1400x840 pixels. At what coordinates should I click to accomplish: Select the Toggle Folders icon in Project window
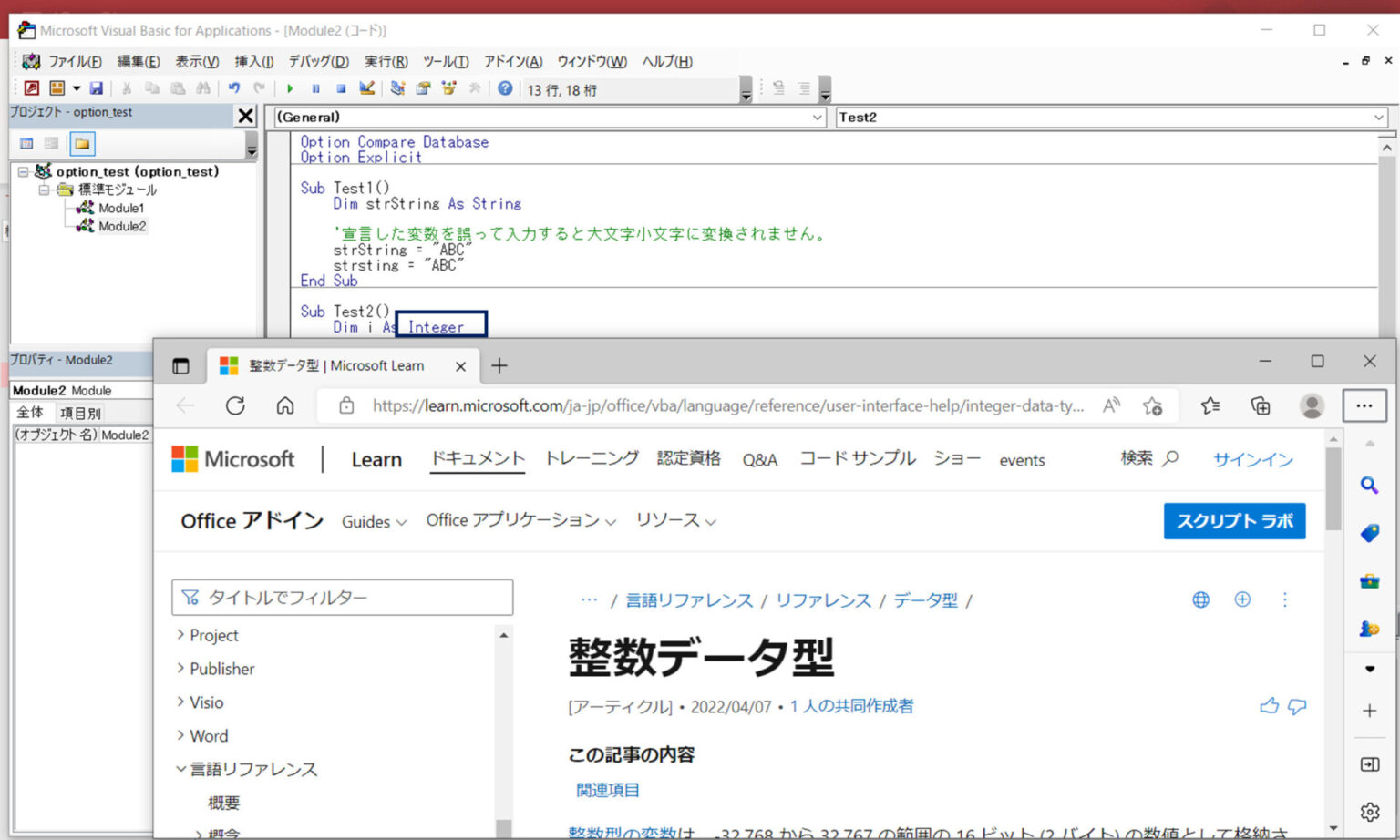pos(82,143)
